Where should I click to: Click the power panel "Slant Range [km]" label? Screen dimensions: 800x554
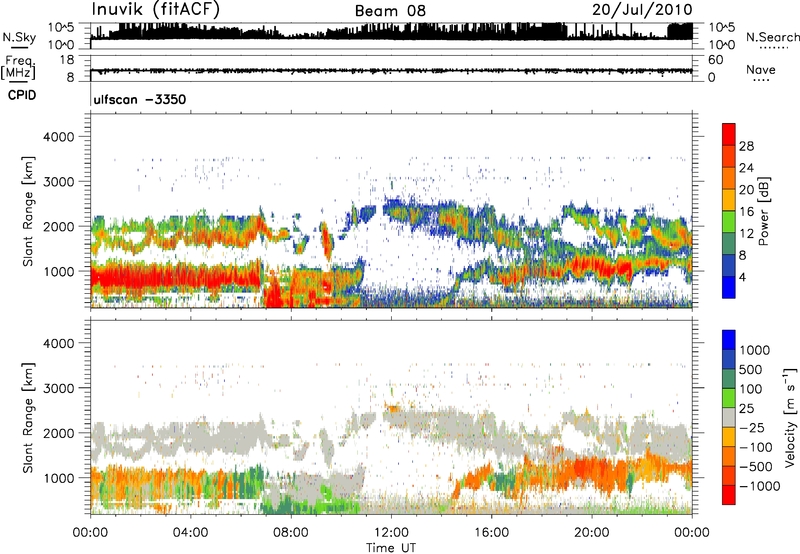(28, 211)
